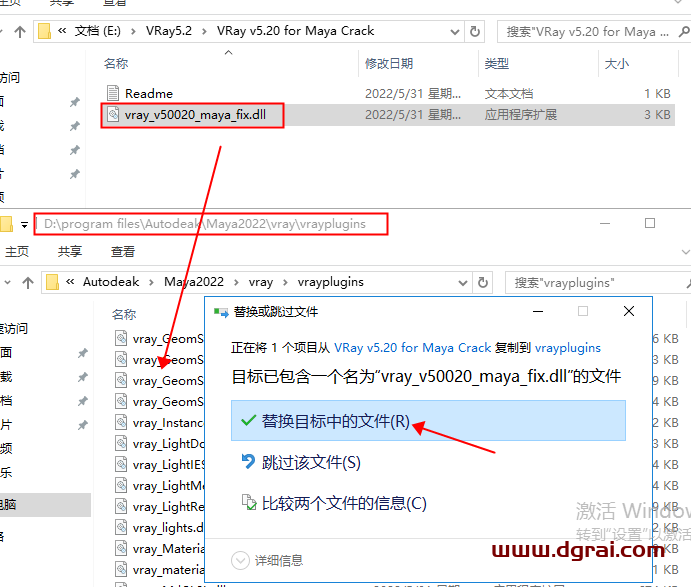Viewport: 691px width, 587px height.
Task: Open 查看 ribbon tab in vrayplugins window
Action: tap(123, 251)
